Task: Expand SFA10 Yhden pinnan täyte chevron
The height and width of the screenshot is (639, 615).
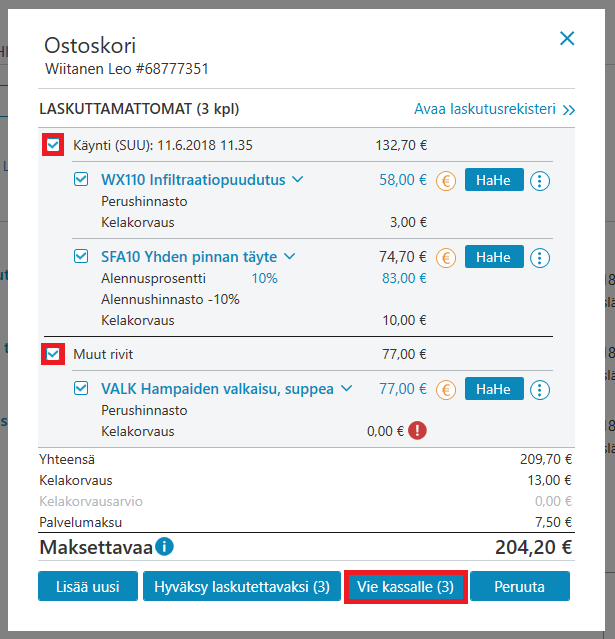Action: [290, 256]
